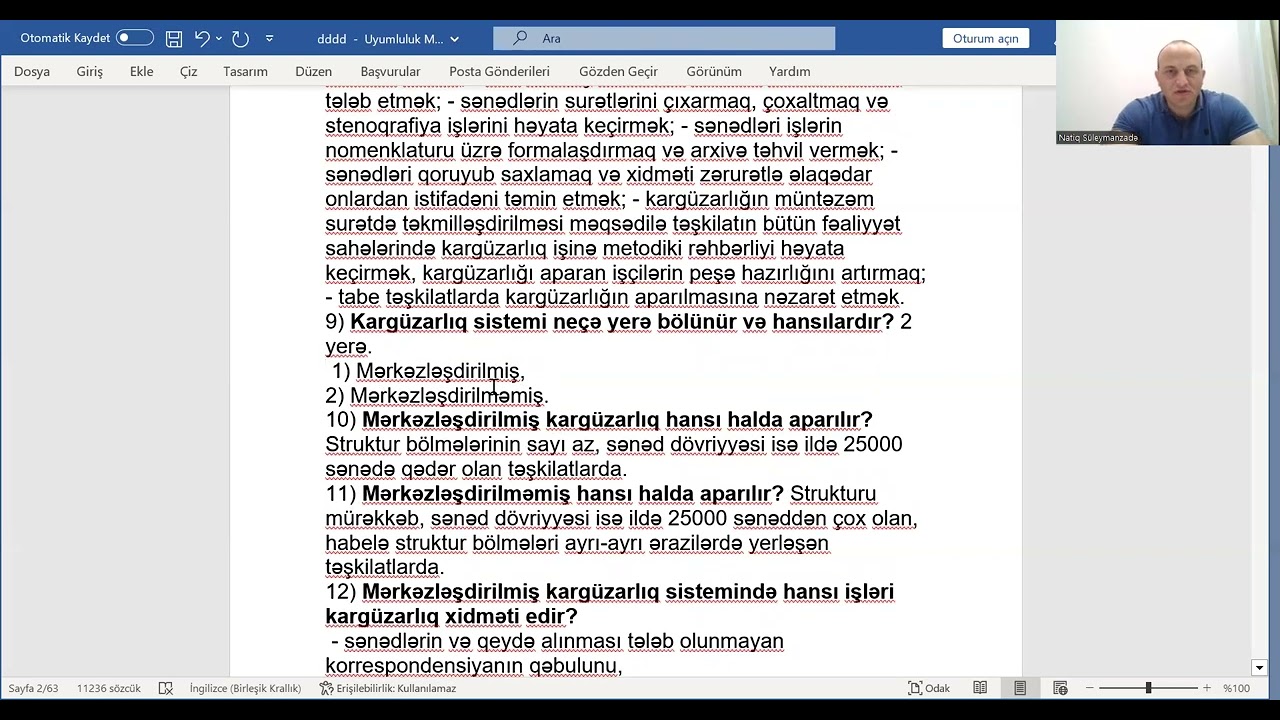Select the Posta Gönderileri tab
Image resolution: width=1280 pixels, height=720 pixels.
click(499, 71)
